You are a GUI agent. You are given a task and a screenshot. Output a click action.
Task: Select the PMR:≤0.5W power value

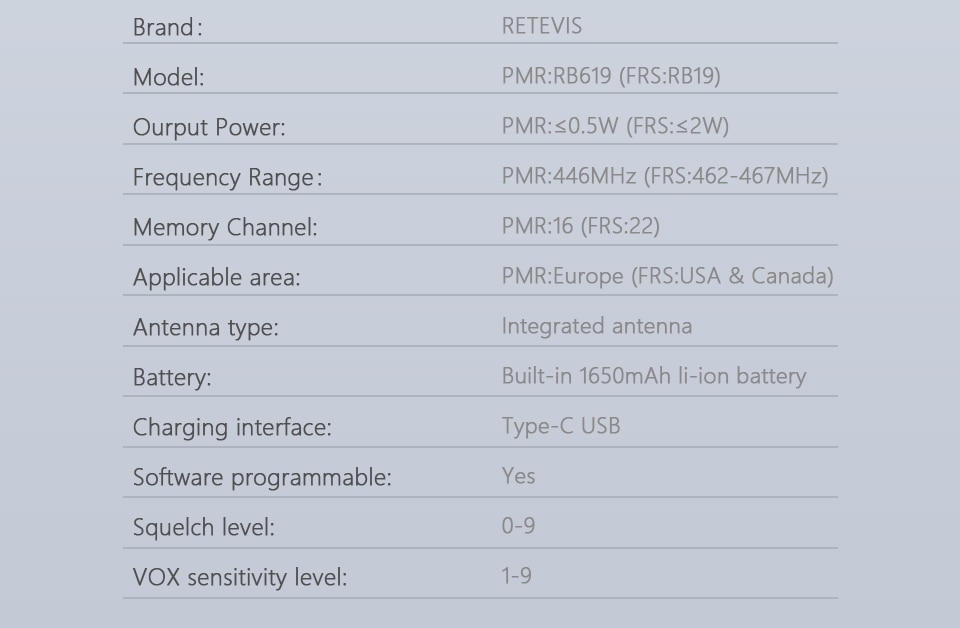615,125
